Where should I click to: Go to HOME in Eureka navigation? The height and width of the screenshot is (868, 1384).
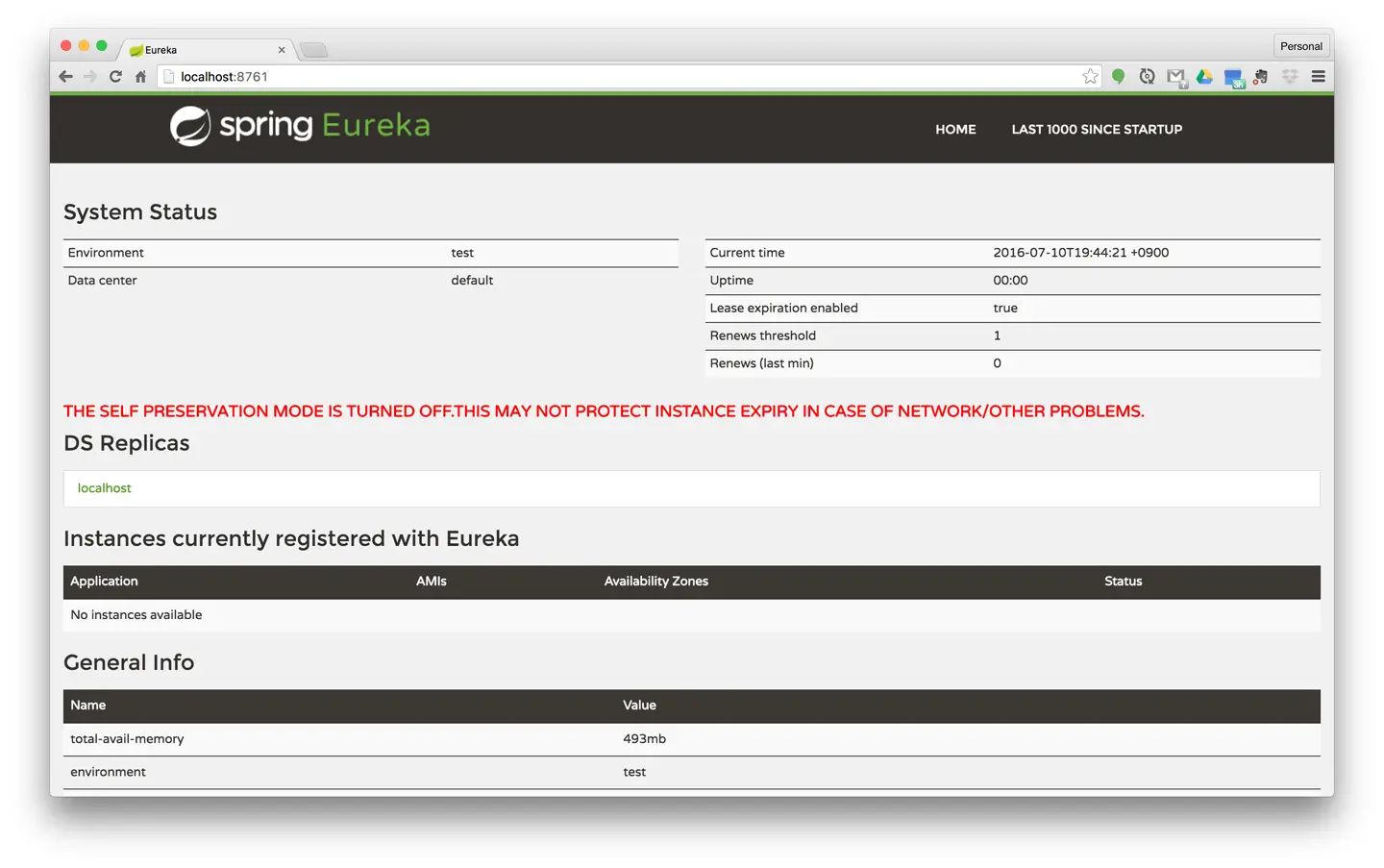coord(955,130)
